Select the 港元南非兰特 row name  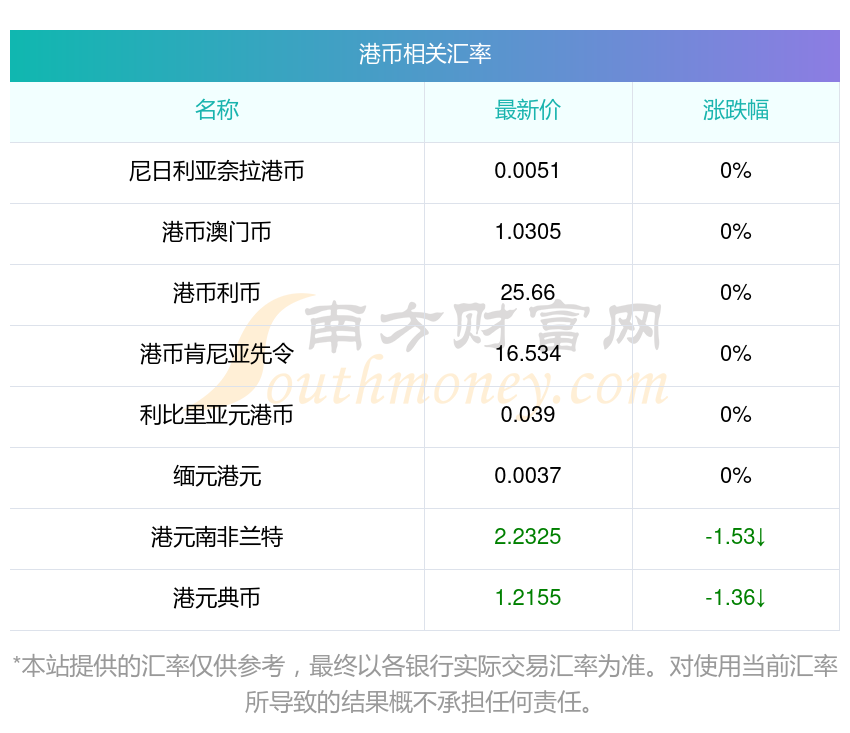[x=217, y=537]
